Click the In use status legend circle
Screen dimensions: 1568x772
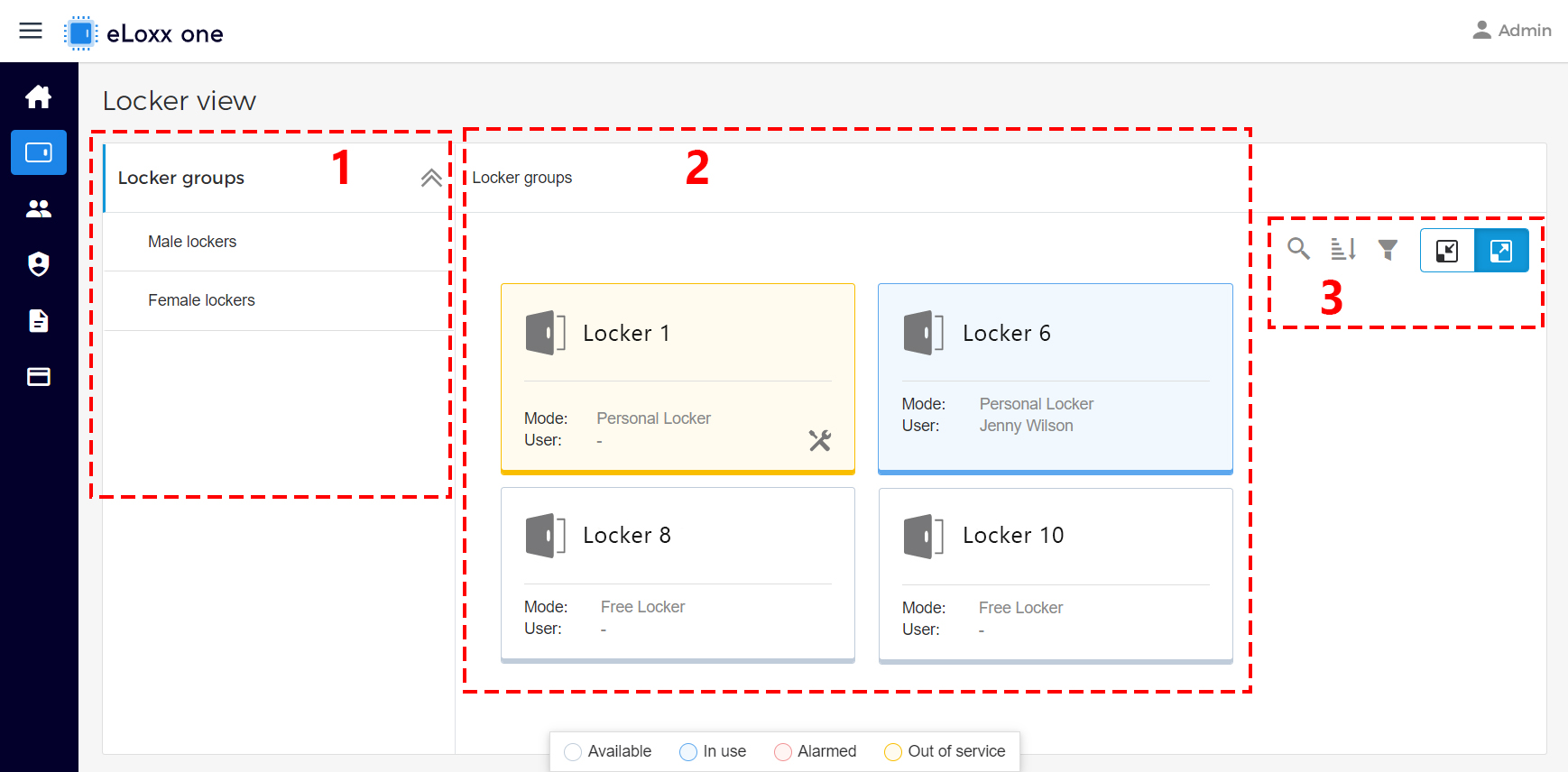pyautogui.click(x=688, y=752)
